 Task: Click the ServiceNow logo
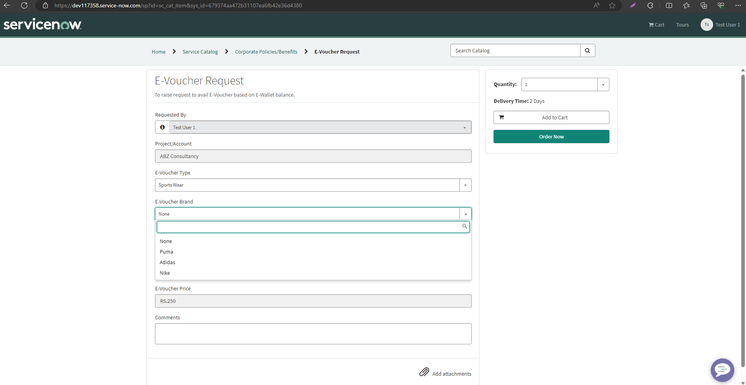(42, 25)
